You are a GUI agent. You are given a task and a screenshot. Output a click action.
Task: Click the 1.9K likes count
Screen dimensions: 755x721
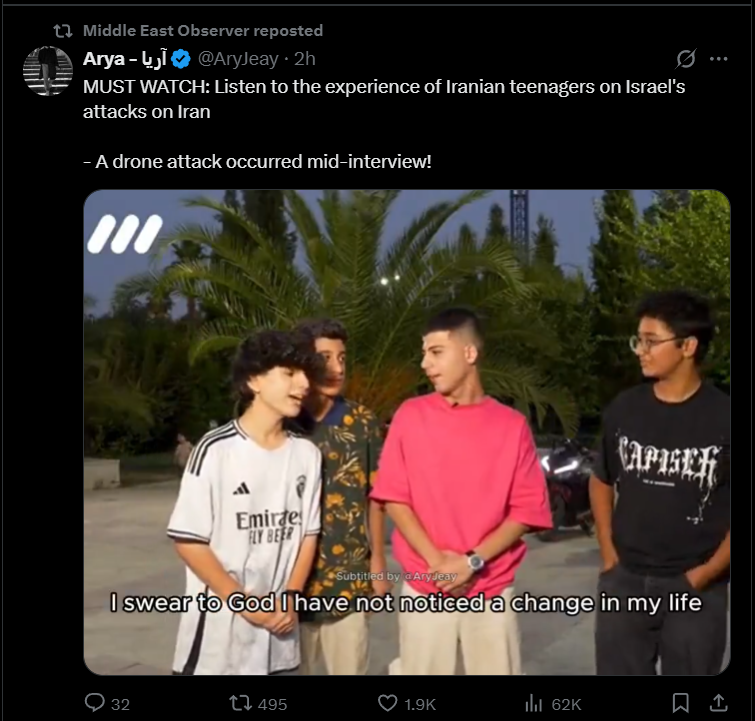(x=420, y=704)
